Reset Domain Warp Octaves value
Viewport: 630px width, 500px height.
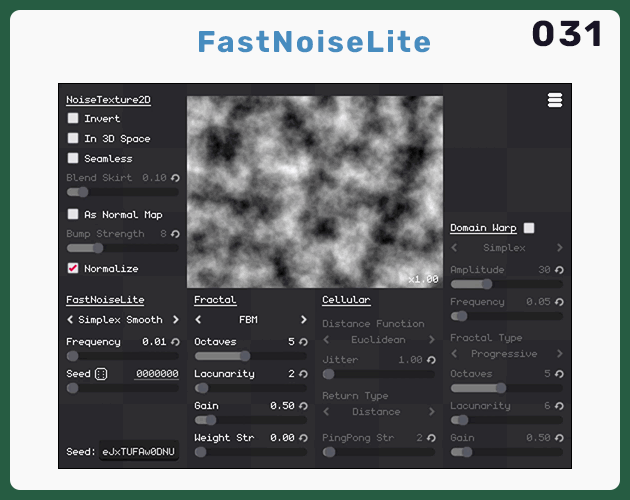559,374
